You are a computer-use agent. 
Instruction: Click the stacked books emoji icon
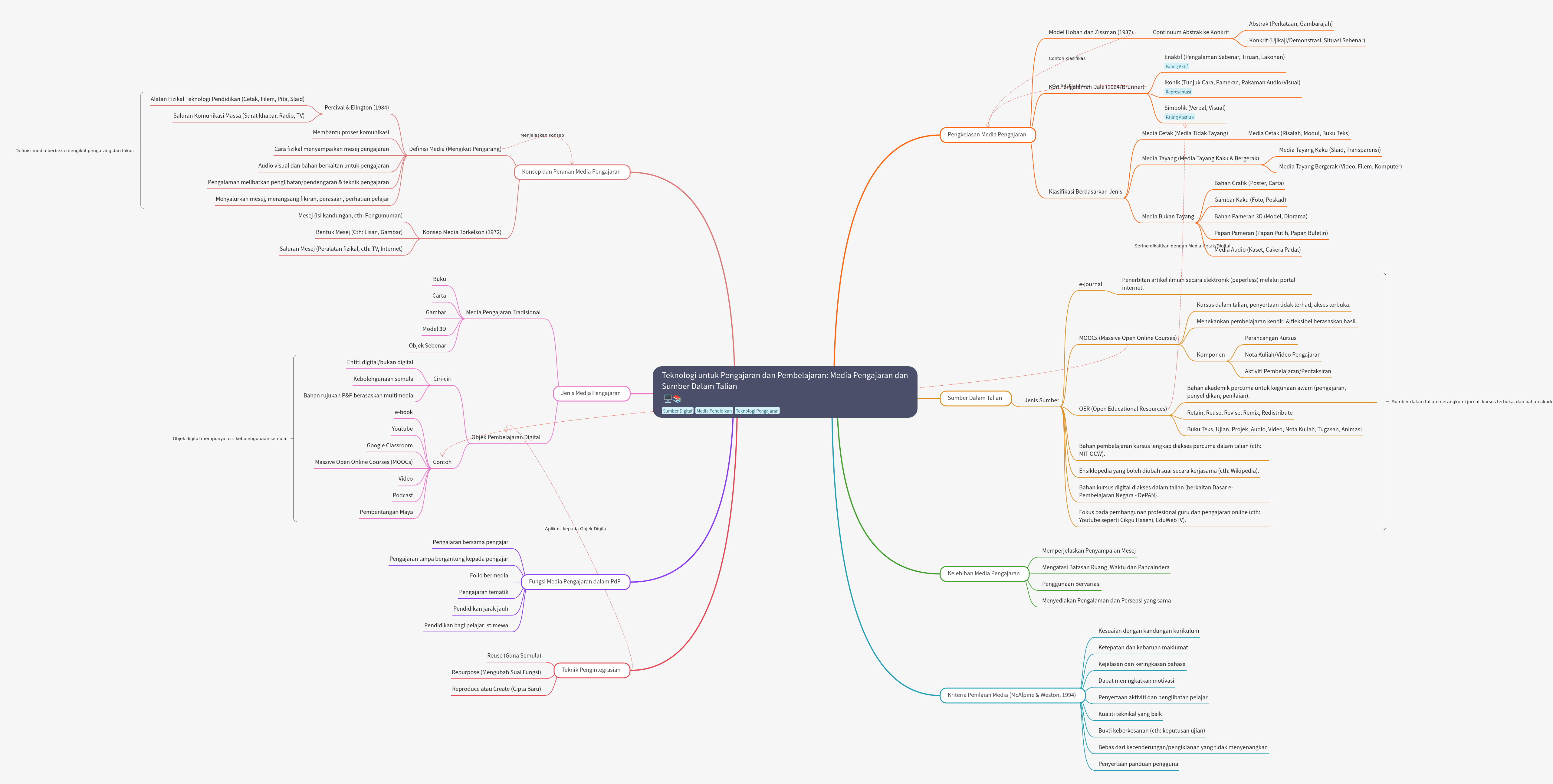pos(677,399)
